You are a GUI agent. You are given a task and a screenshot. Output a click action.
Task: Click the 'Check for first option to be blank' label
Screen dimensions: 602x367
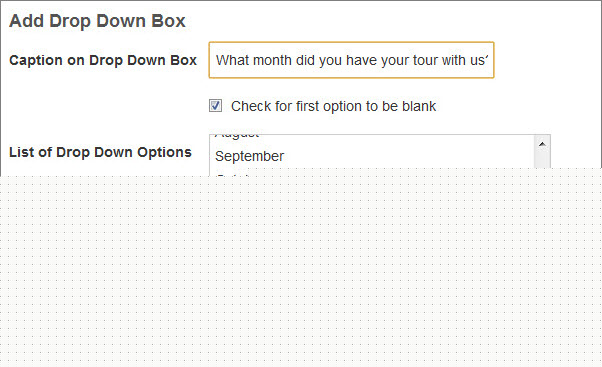coord(333,106)
